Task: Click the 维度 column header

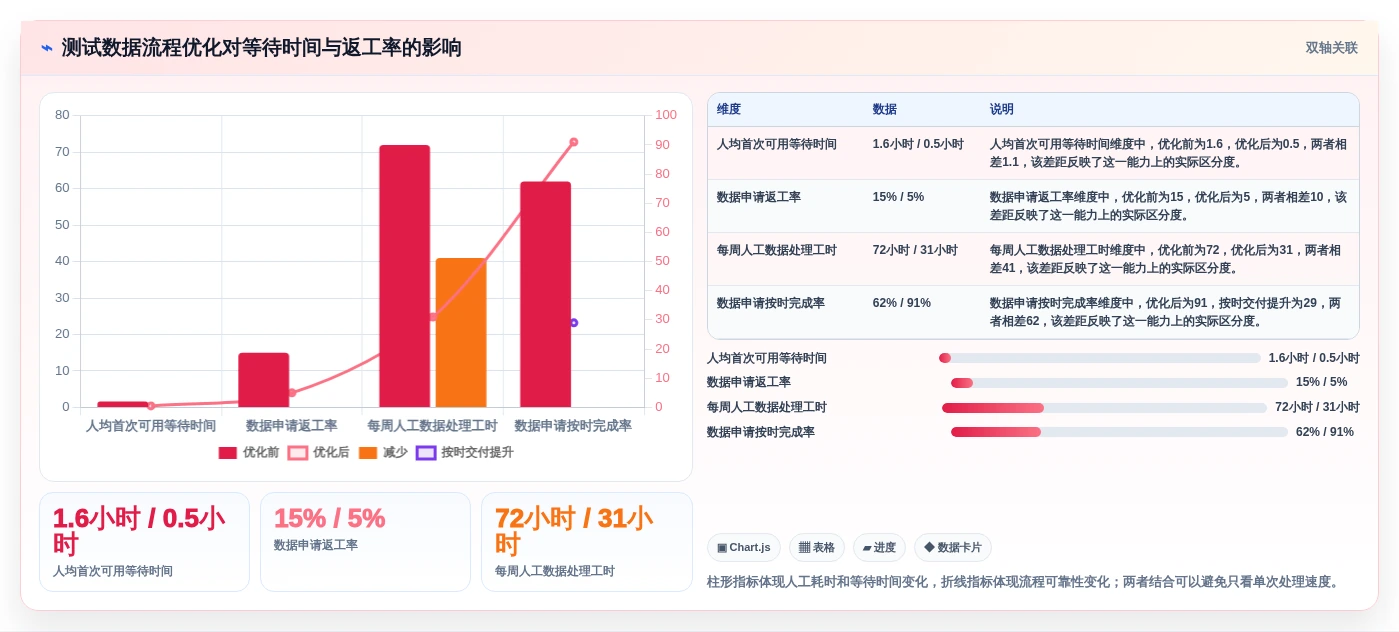Action: click(x=729, y=109)
